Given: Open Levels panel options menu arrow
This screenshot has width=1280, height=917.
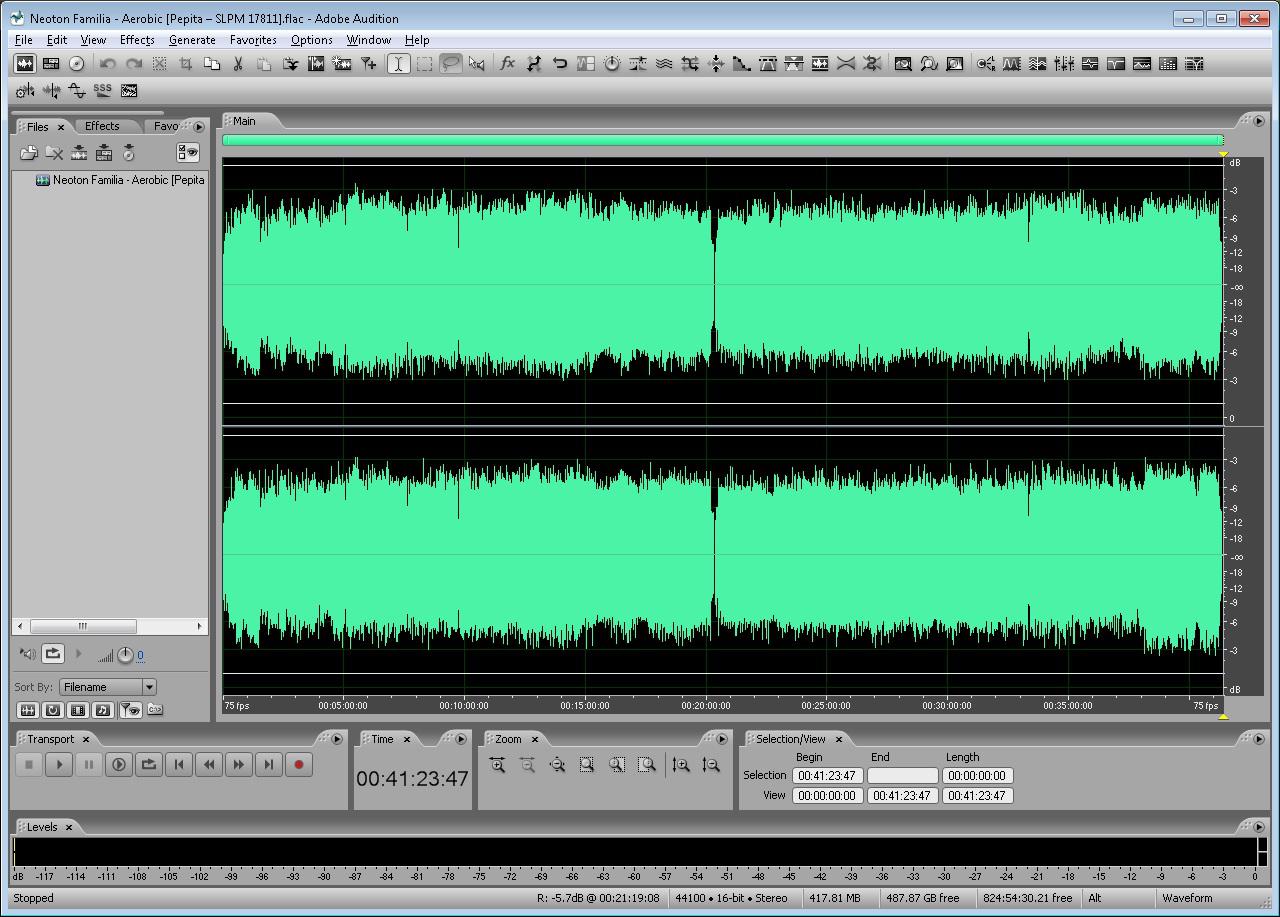Looking at the screenshot, I should click(1258, 827).
